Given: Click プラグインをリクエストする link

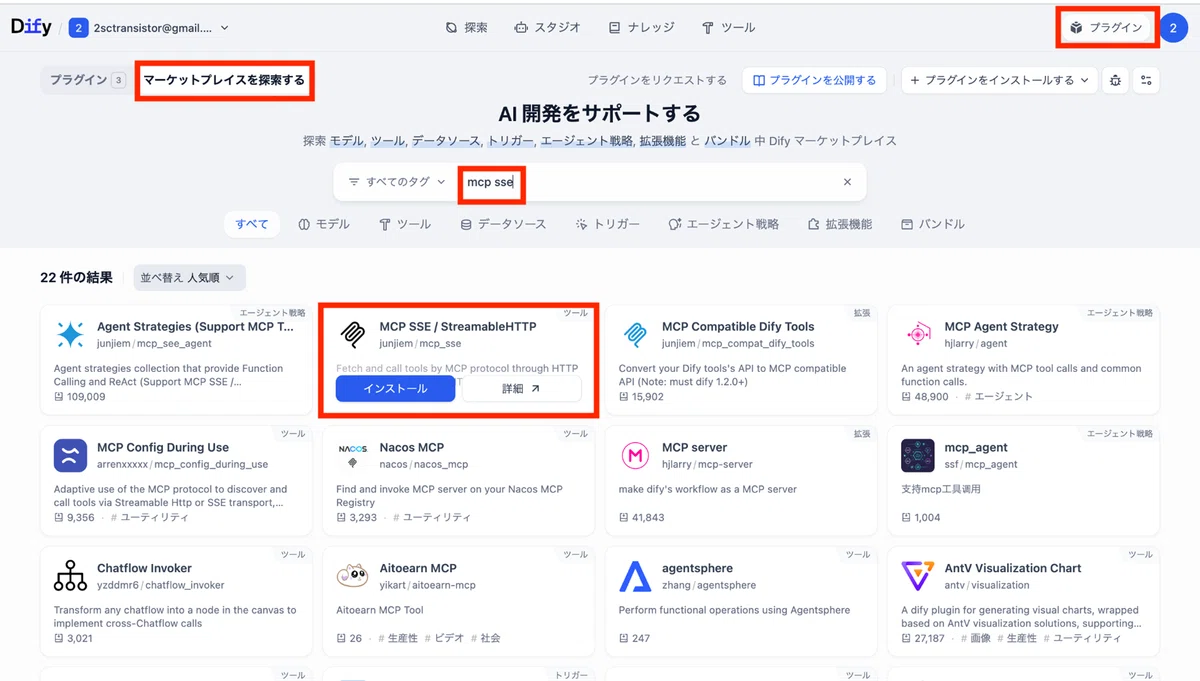Looking at the screenshot, I should (657, 80).
